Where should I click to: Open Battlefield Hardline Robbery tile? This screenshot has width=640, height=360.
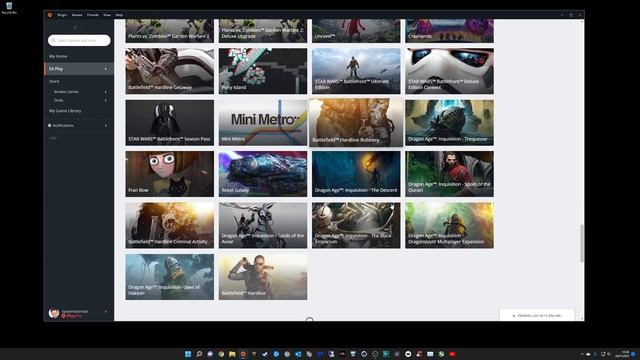(356, 122)
